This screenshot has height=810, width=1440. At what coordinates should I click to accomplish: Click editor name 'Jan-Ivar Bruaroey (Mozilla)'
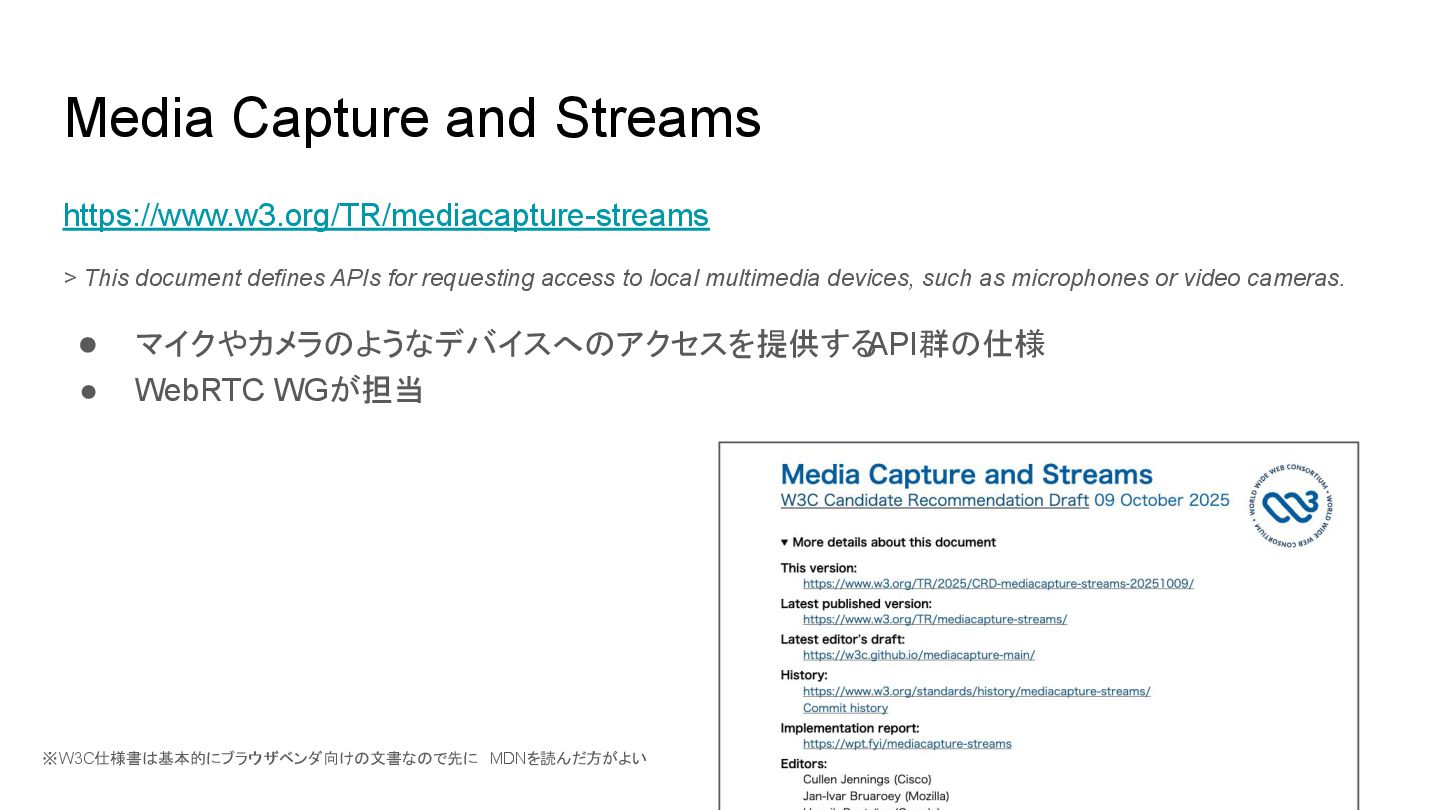[x=876, y=796]
